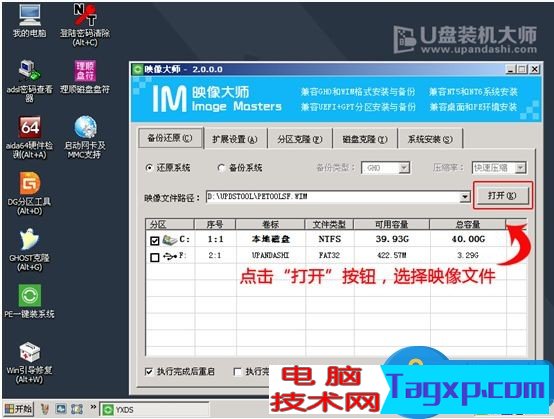Image resolution: width=554 pixels, height=419 pixels.
Task: Toggle second 执行完 checkbox at bottom
Action: click(x=238, y=371)
